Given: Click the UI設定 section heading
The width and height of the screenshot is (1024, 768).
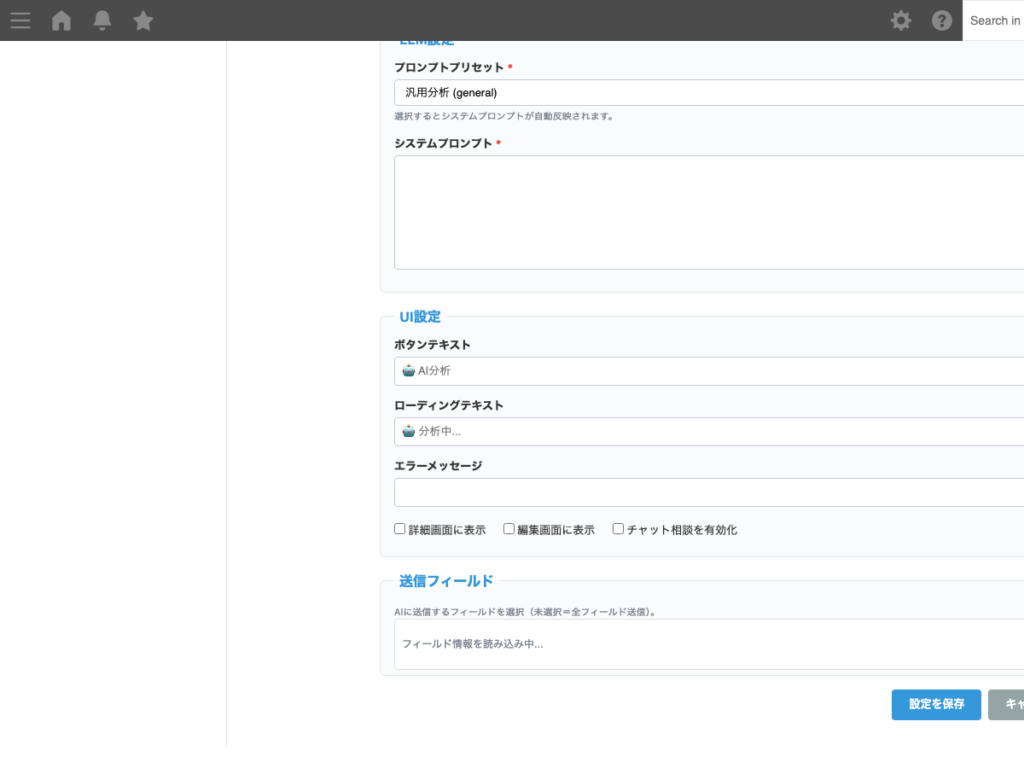Looking at the screenshot, I should (x=419, y=316).
